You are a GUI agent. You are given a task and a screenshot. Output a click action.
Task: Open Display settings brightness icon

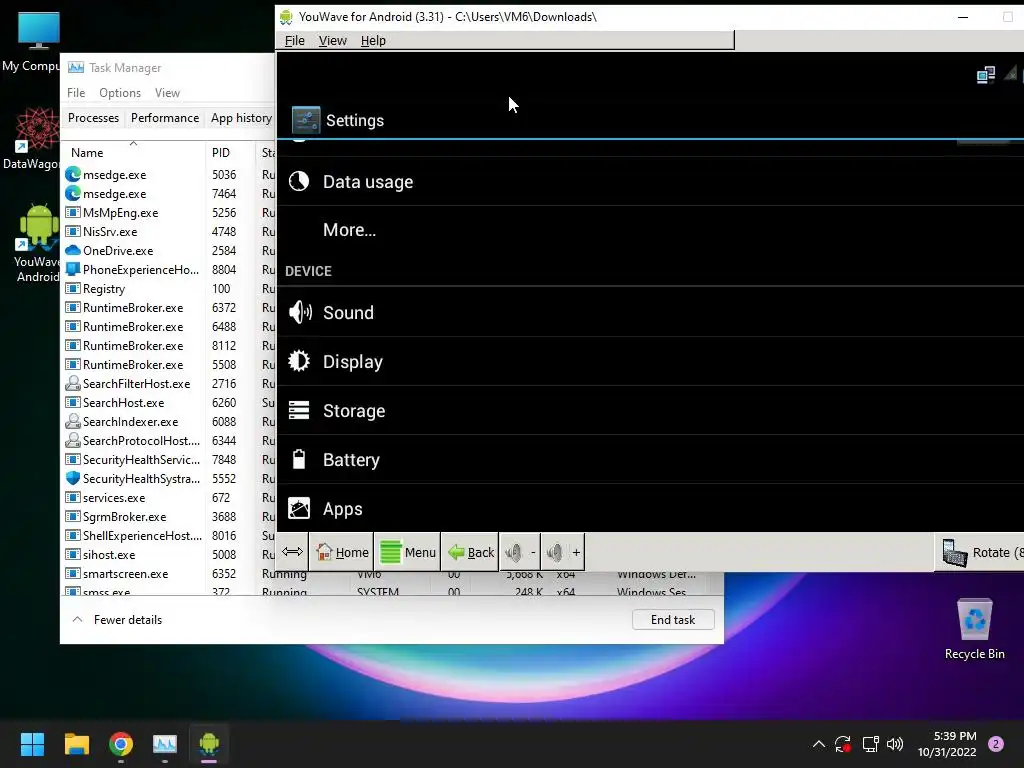pyautogui.click(x=299, y=361)
